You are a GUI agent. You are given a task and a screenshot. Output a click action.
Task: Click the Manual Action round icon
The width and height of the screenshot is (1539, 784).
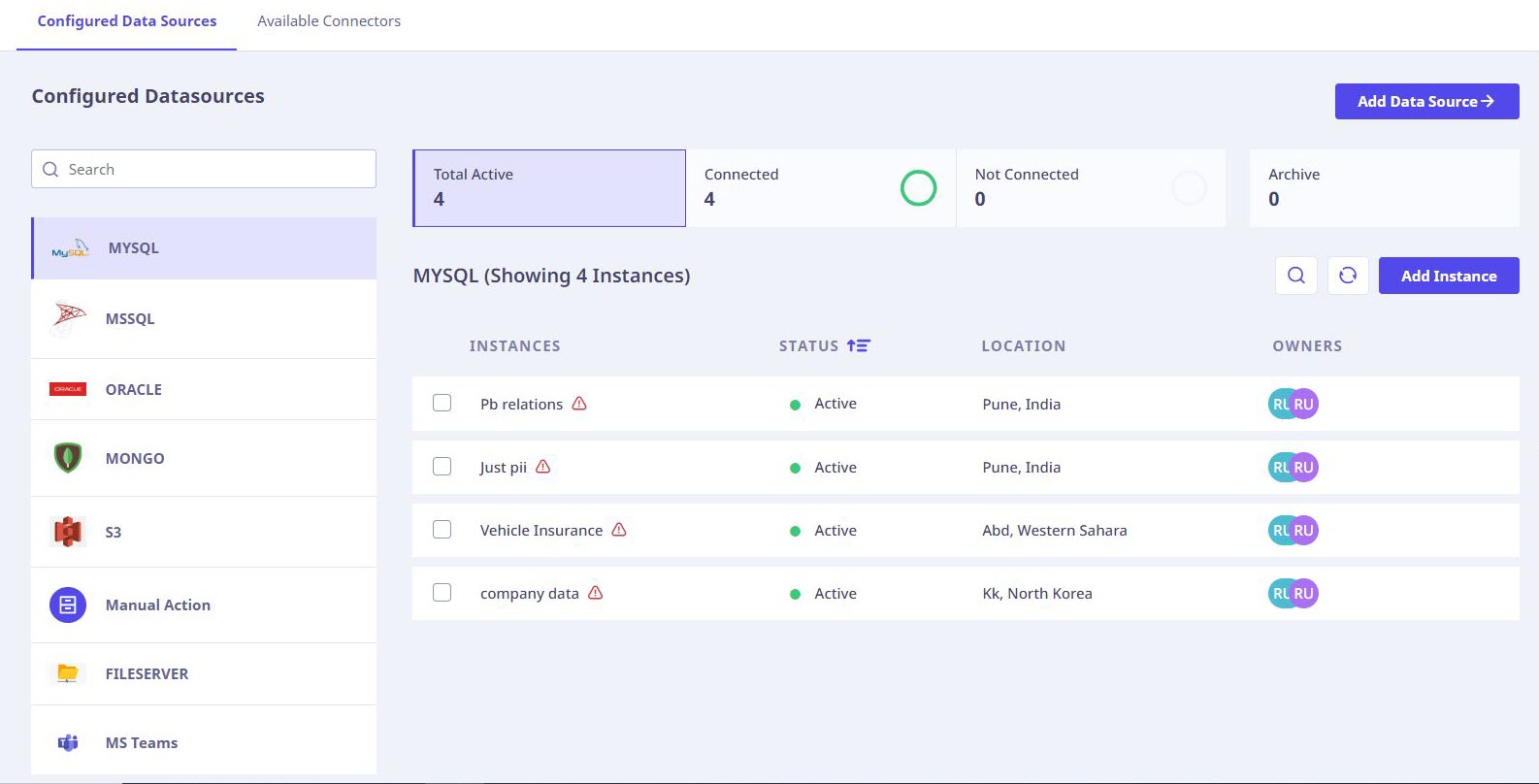[68, 604]
